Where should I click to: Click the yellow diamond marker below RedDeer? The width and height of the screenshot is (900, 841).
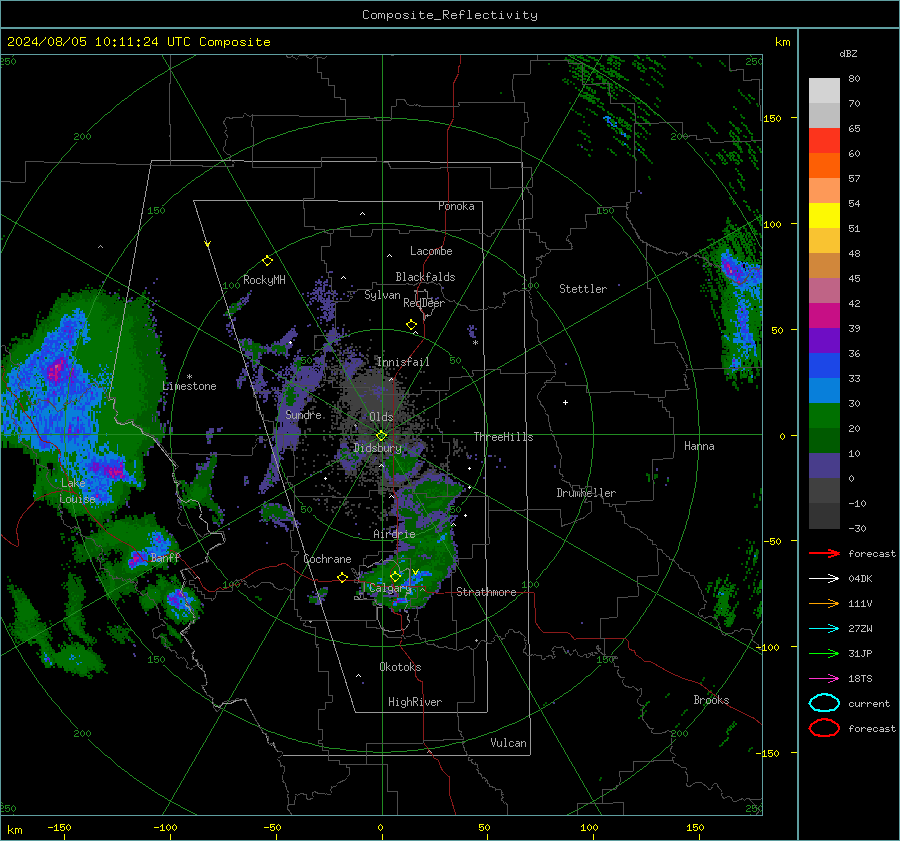point(411,325)
